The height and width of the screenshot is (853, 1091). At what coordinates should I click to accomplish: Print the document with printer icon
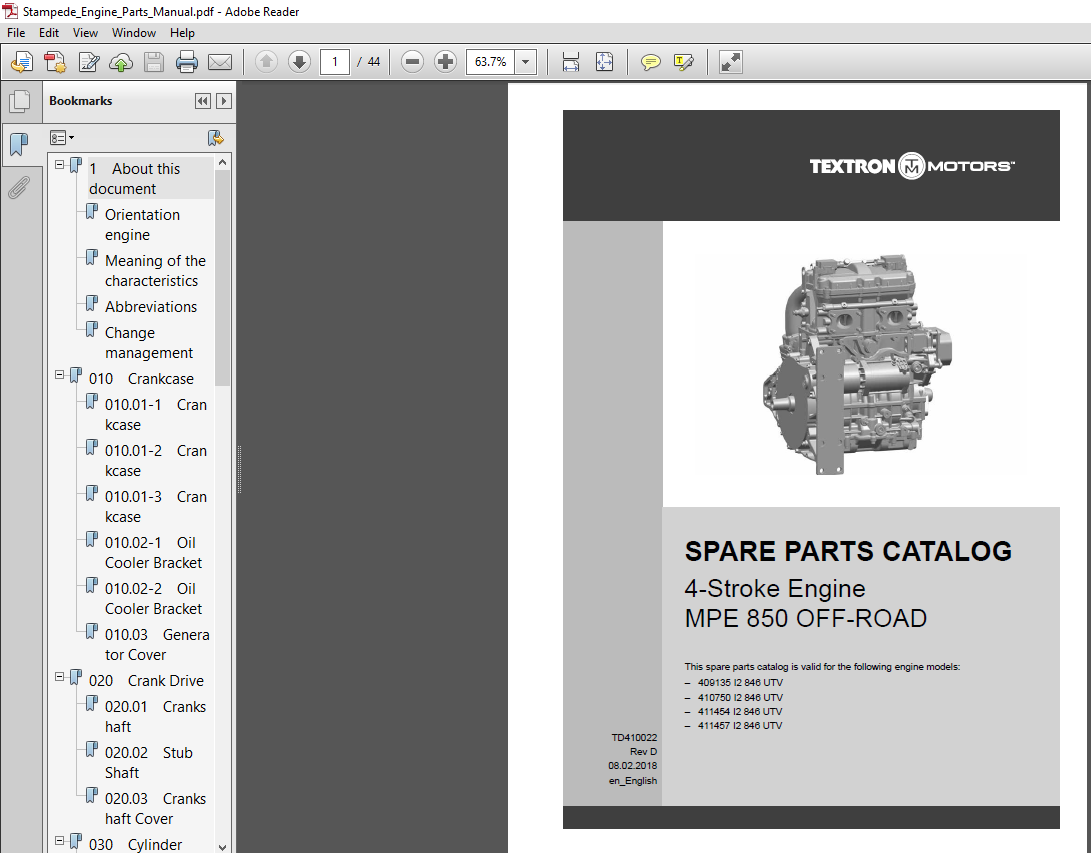186,62
